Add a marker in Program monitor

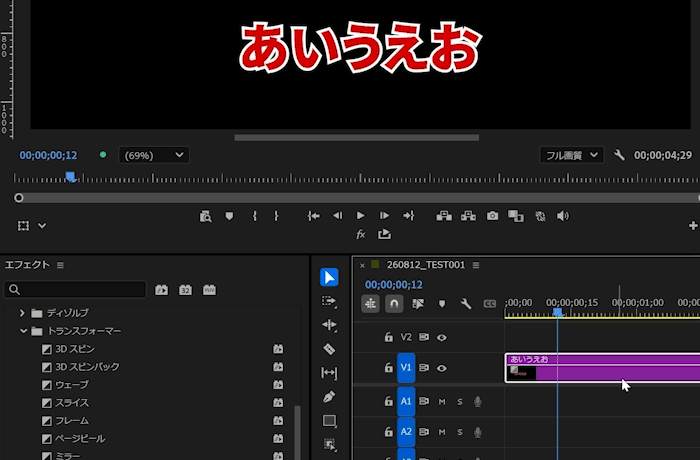point(229,216)
